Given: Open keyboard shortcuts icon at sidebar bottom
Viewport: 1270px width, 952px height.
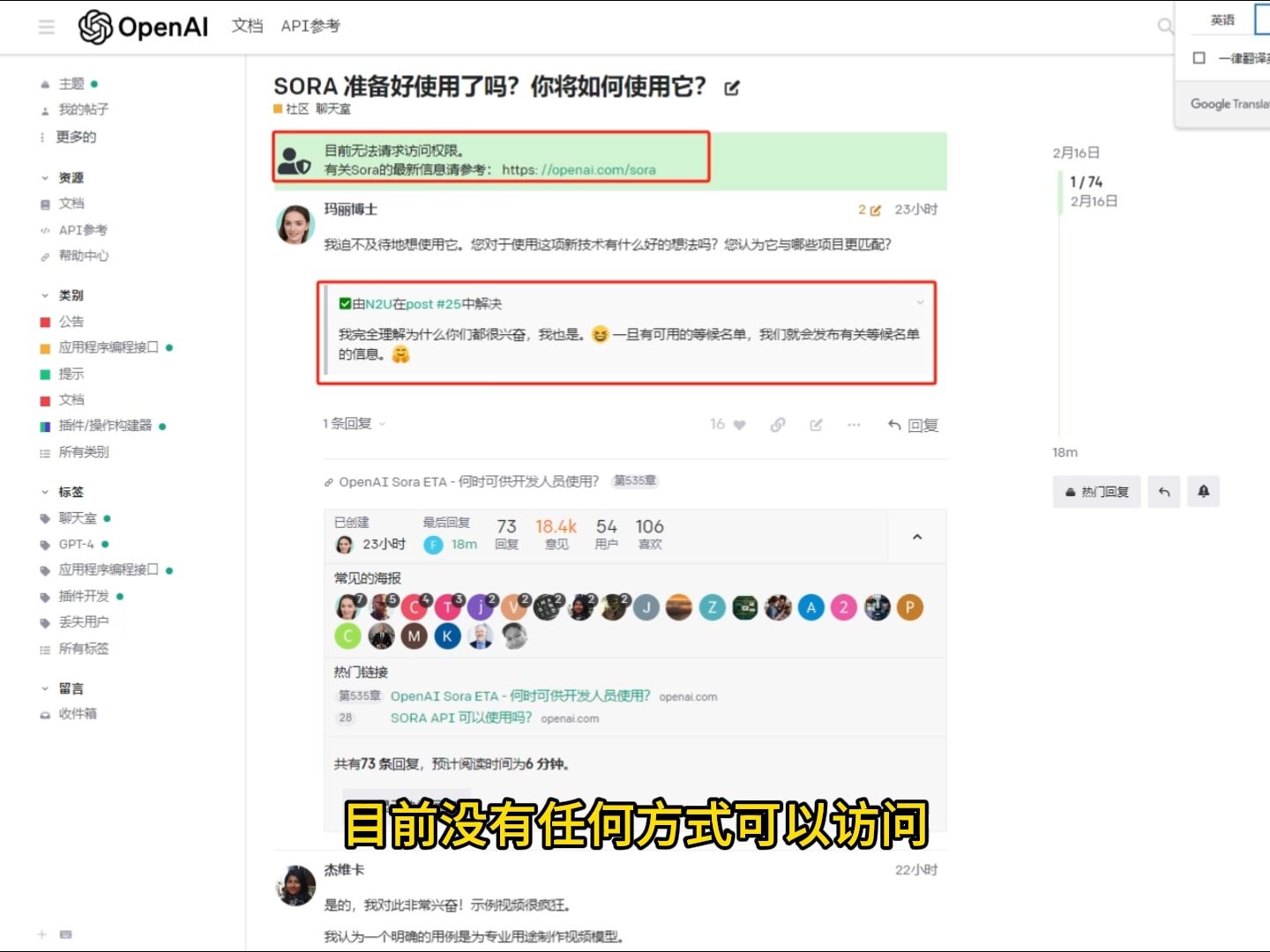Looking at the screenshot, I should pos(65,934).
